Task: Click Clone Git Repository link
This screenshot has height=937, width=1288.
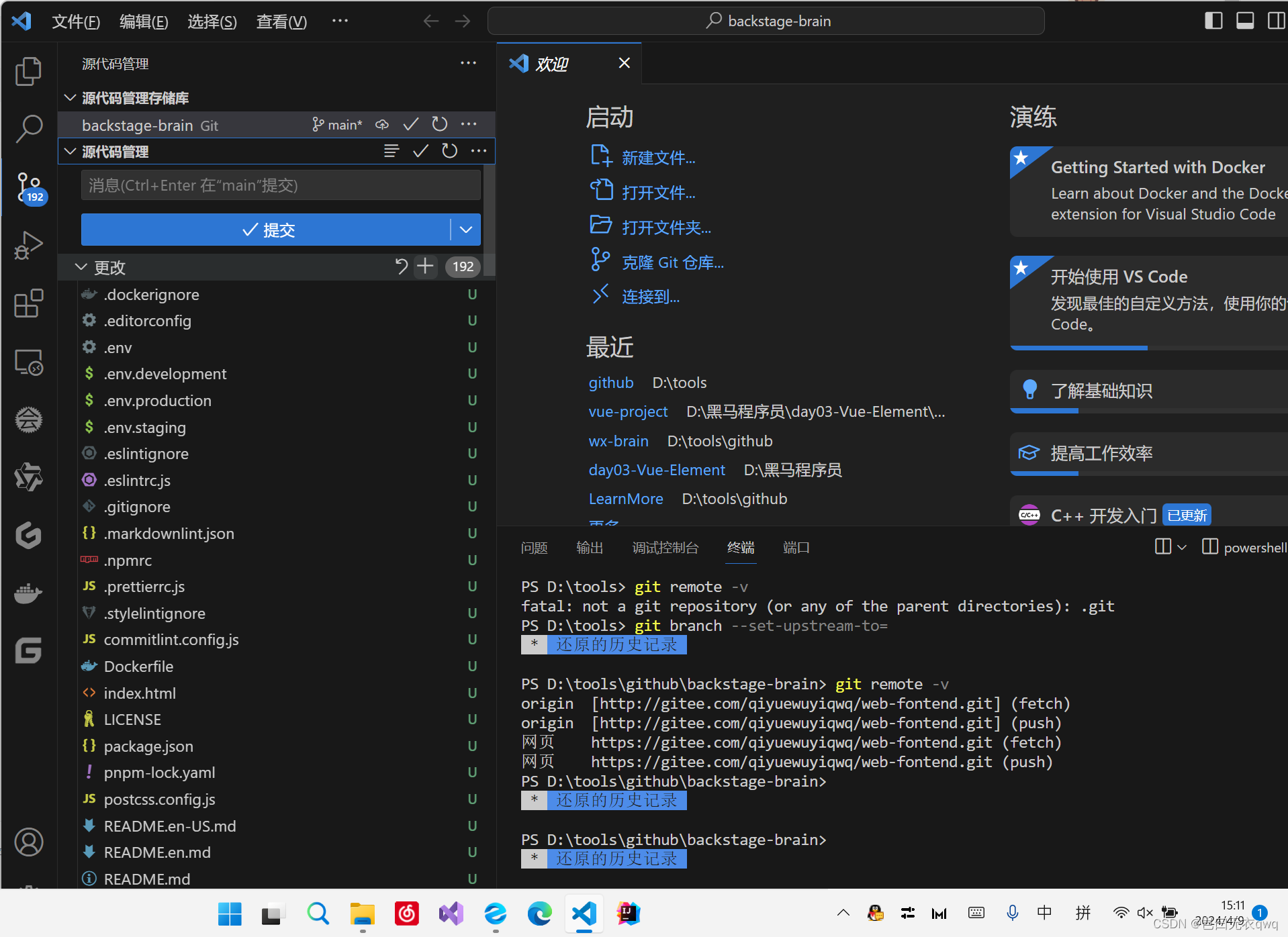Action: (673, 262)
